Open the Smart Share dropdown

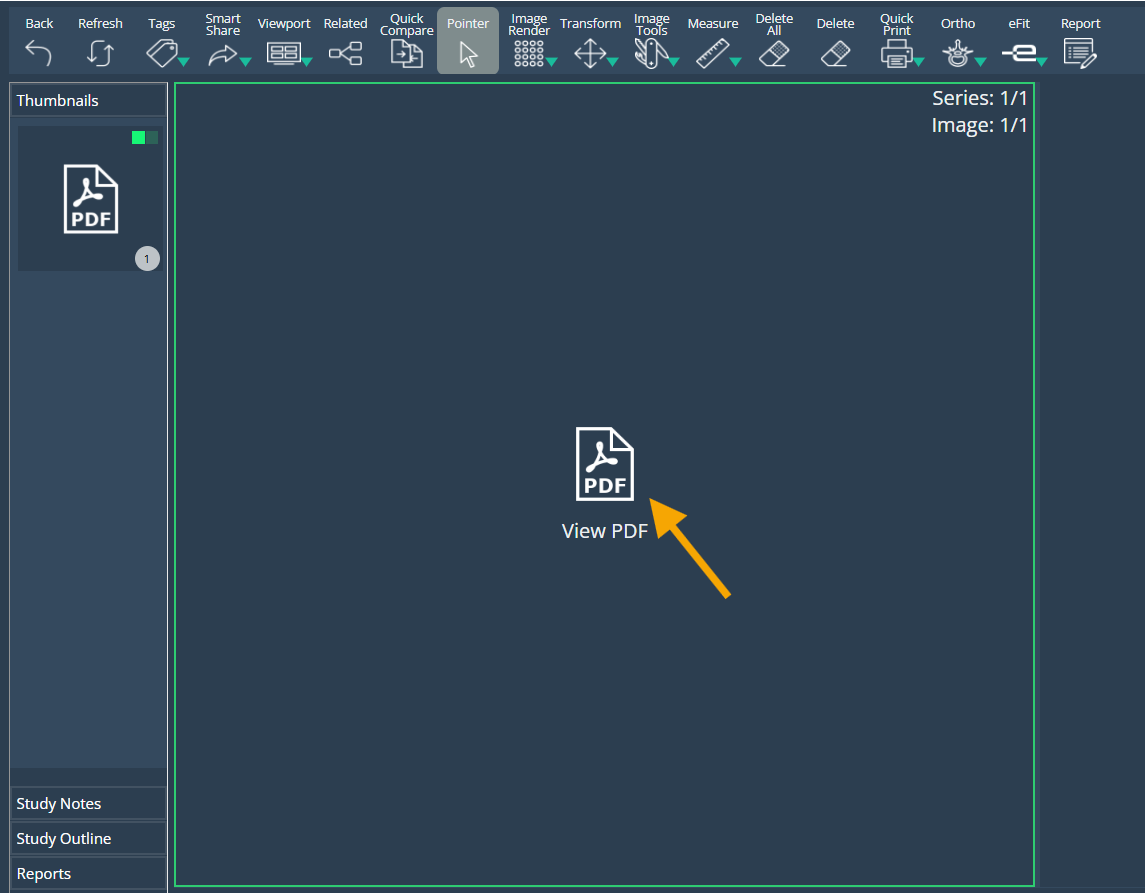tap(245, 62)
